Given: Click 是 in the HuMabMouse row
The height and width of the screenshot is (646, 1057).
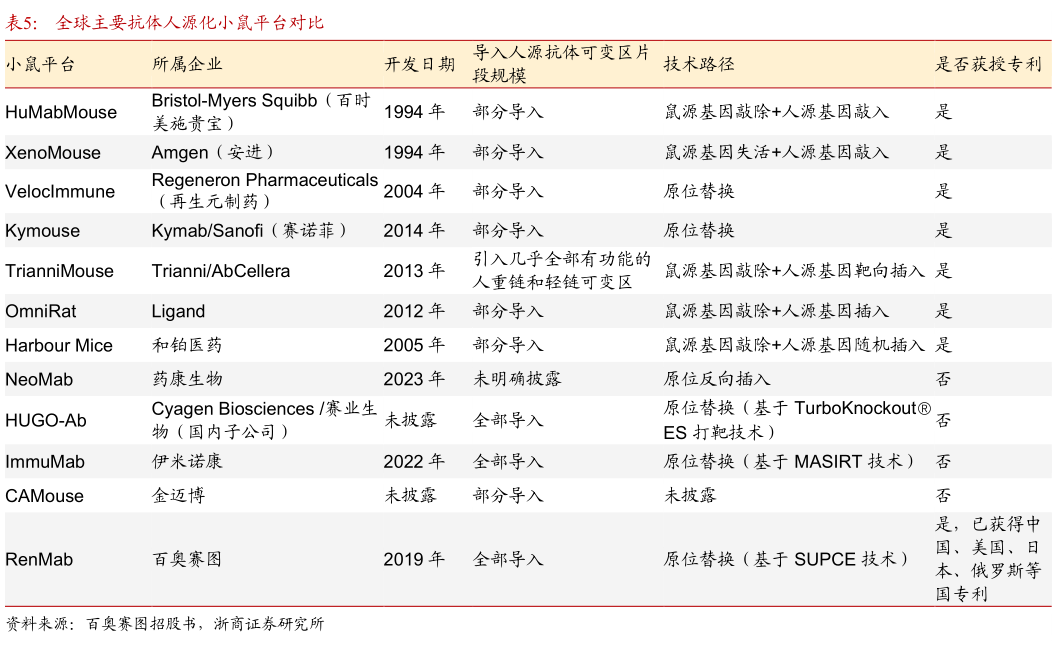Looking at the screenshot, I should coord(944,111).
